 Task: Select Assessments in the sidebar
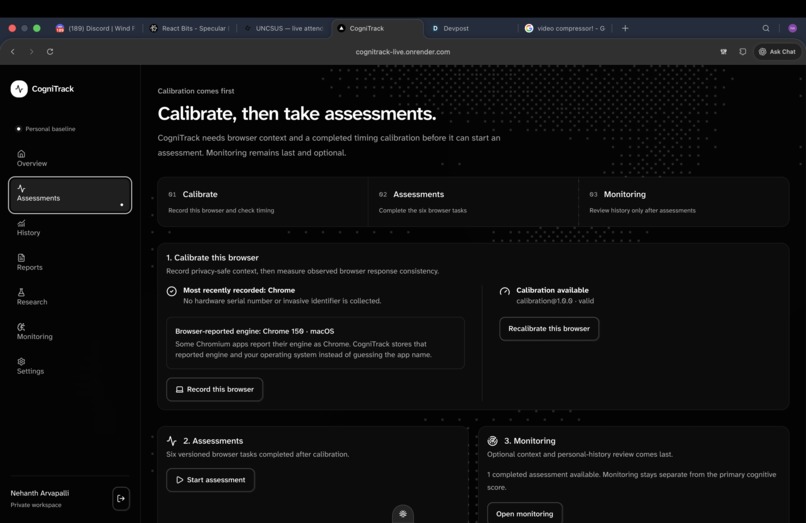[70, 195]
